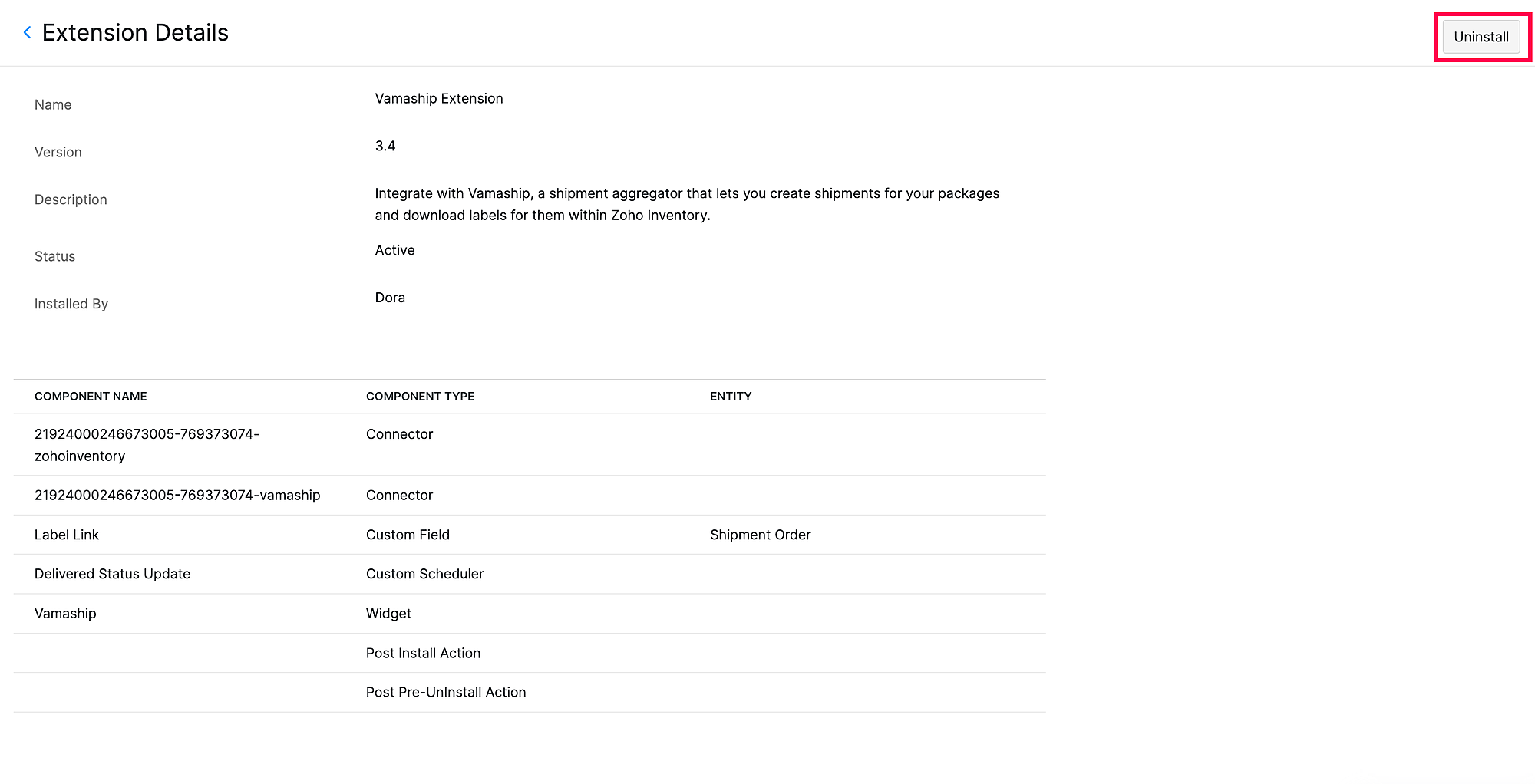The width and height of the screenshot is (1535, 784).
Task: Click the Post Pre-UnInstall Action row
Action: click(x=445, y=692)
